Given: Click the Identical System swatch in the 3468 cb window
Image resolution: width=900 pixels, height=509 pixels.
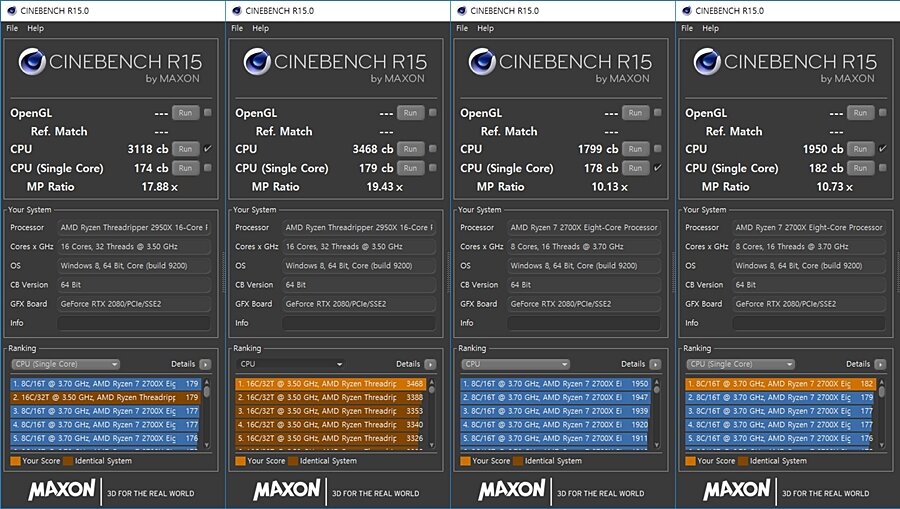Looking at the screenshot, I should point(293,461).
